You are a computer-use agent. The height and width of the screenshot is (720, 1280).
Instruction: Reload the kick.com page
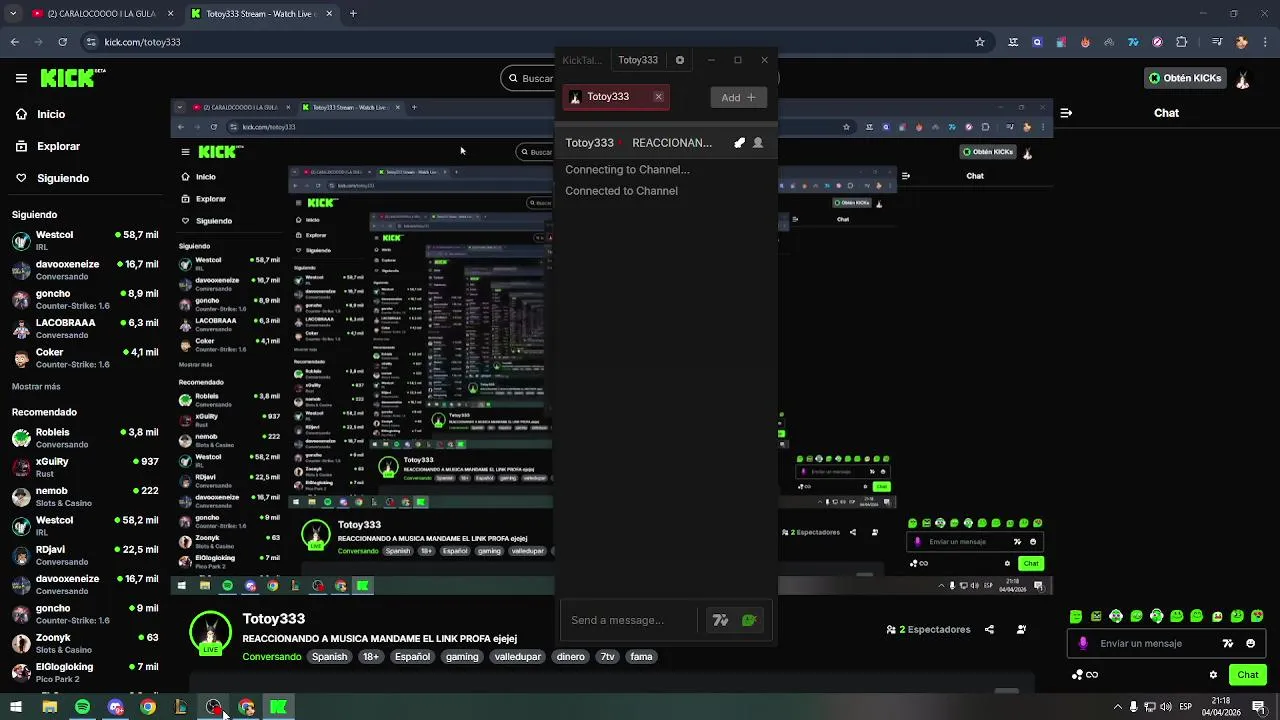tap(62, 42)
